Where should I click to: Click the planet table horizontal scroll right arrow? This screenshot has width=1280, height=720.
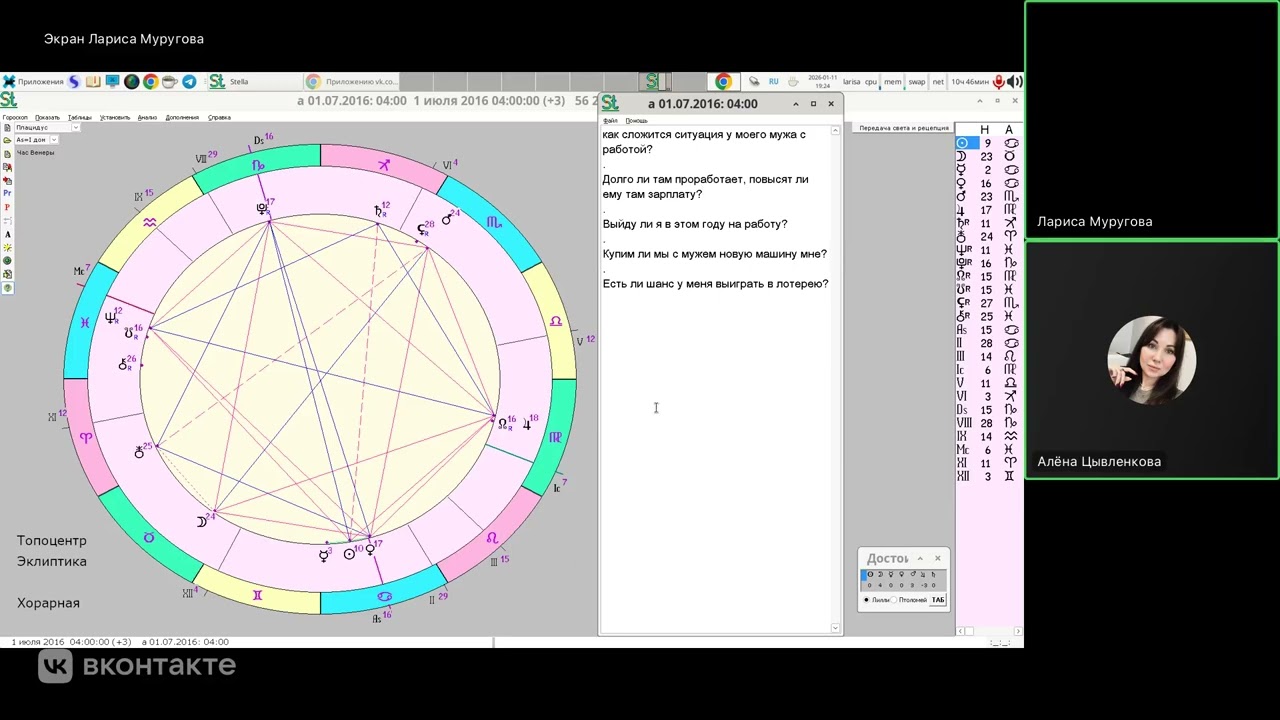(1018, 631)
